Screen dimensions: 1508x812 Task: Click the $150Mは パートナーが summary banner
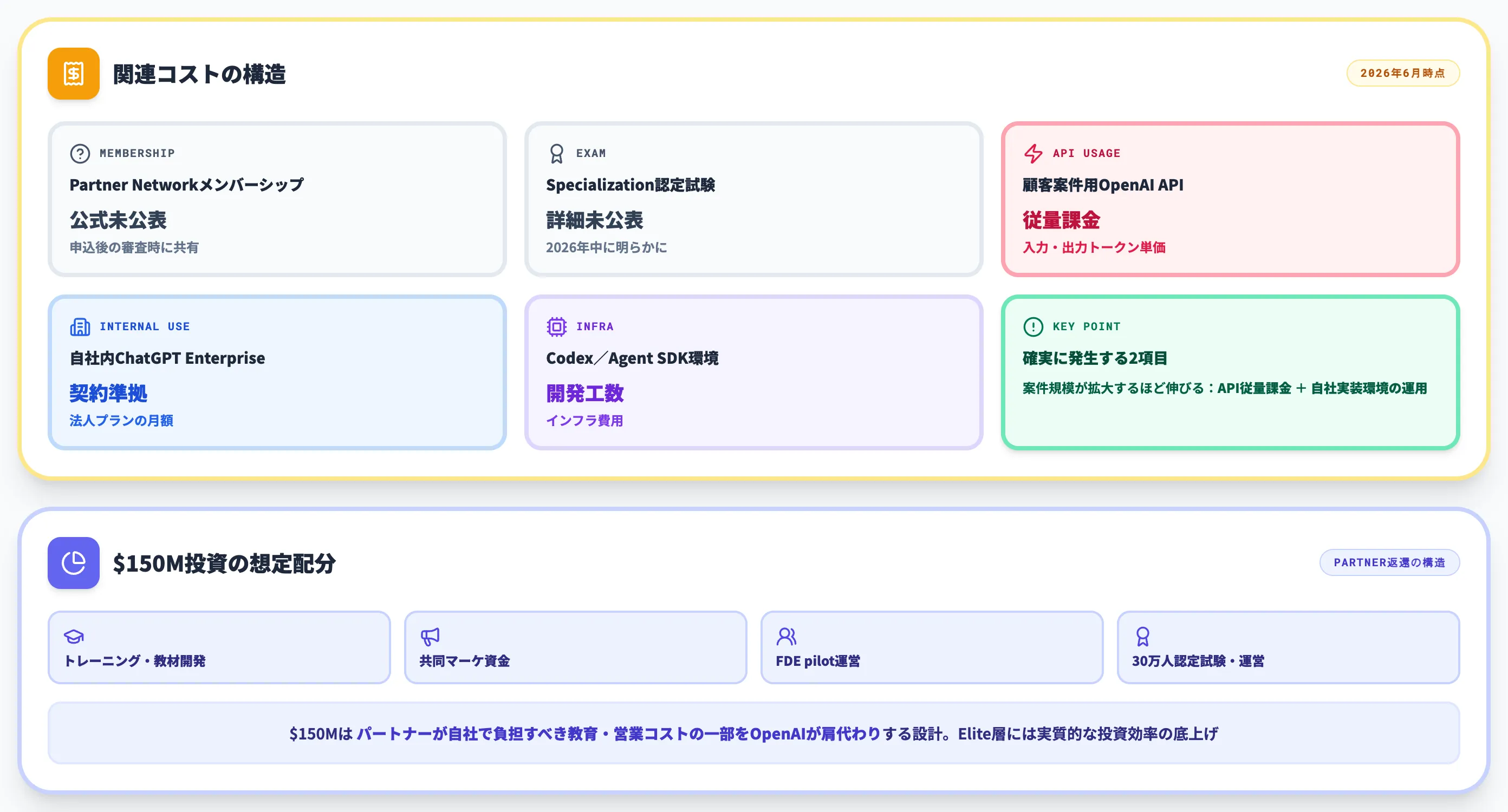point(753,733)
